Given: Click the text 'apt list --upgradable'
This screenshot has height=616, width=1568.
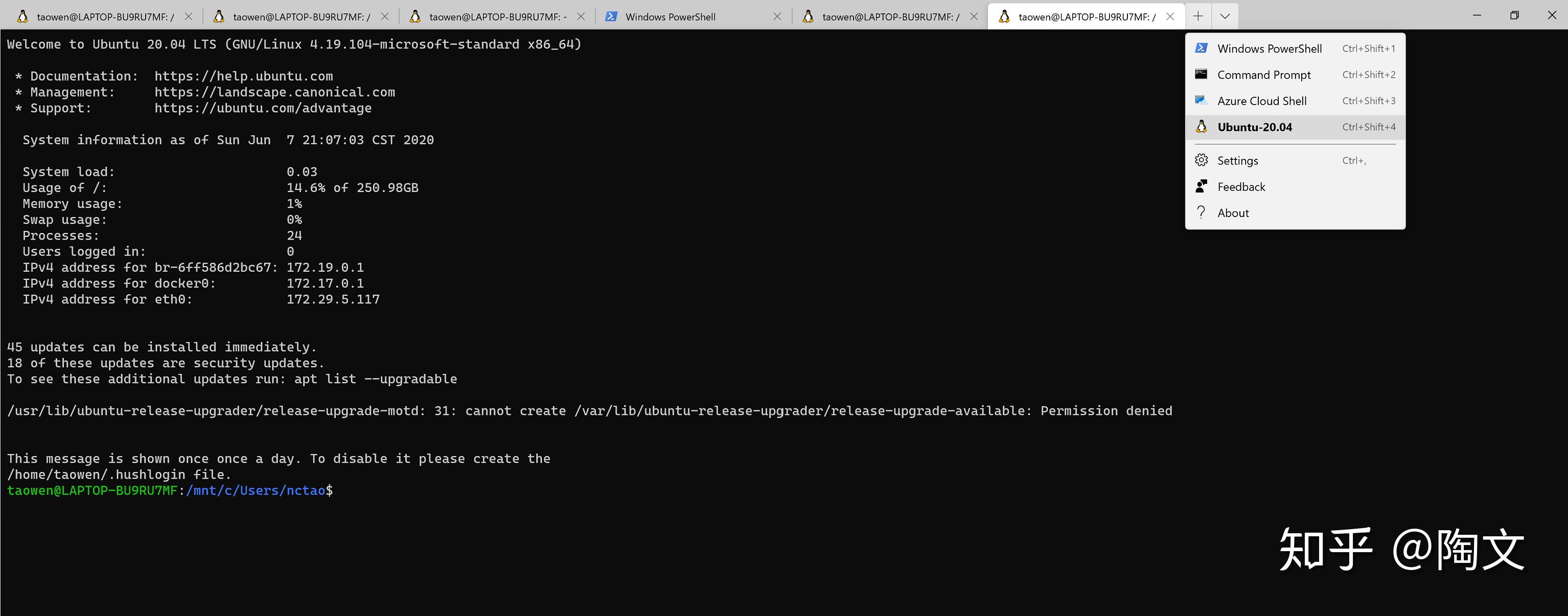Looking at the screenshot, I should [376, 379].
